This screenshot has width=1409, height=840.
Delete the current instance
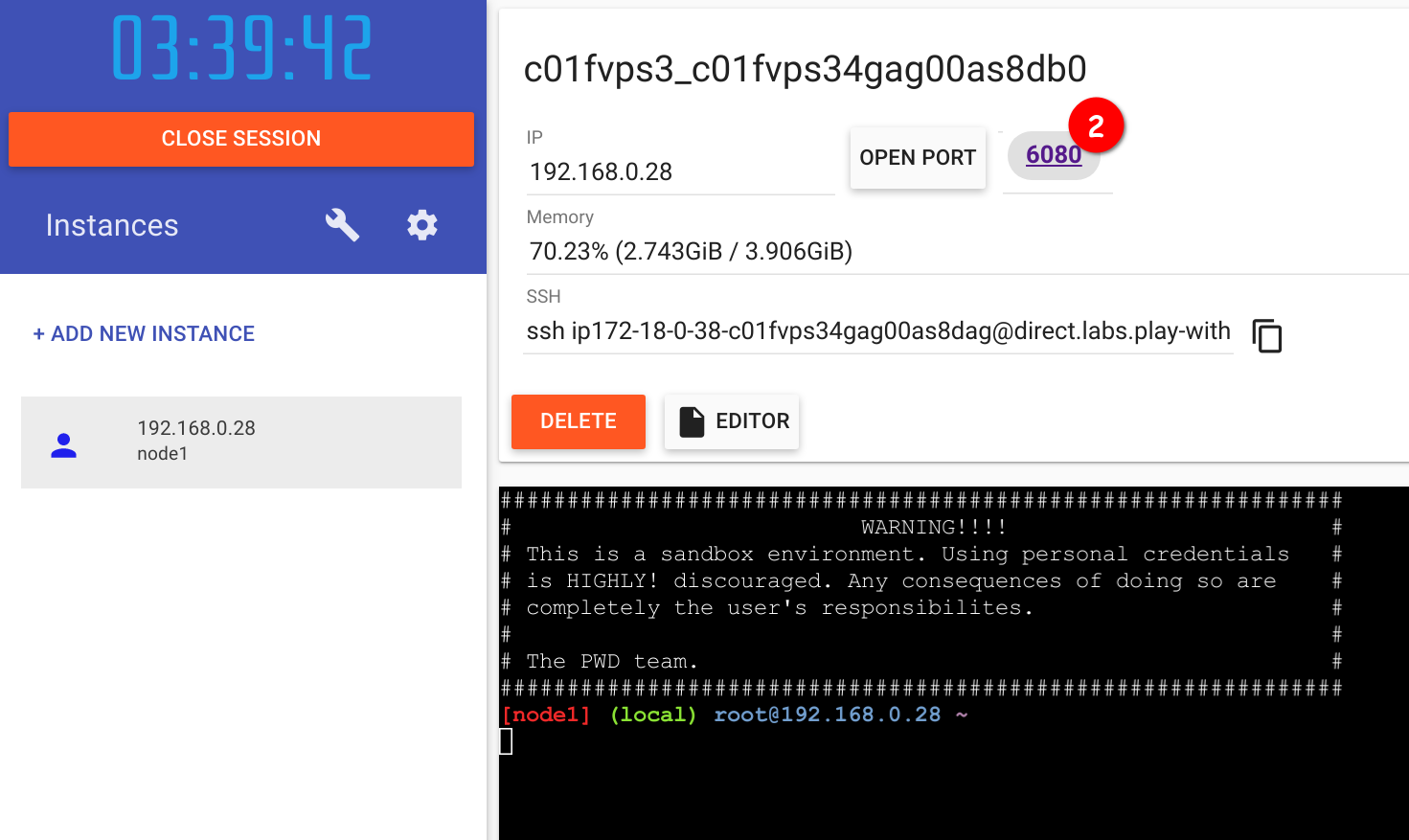578,421
